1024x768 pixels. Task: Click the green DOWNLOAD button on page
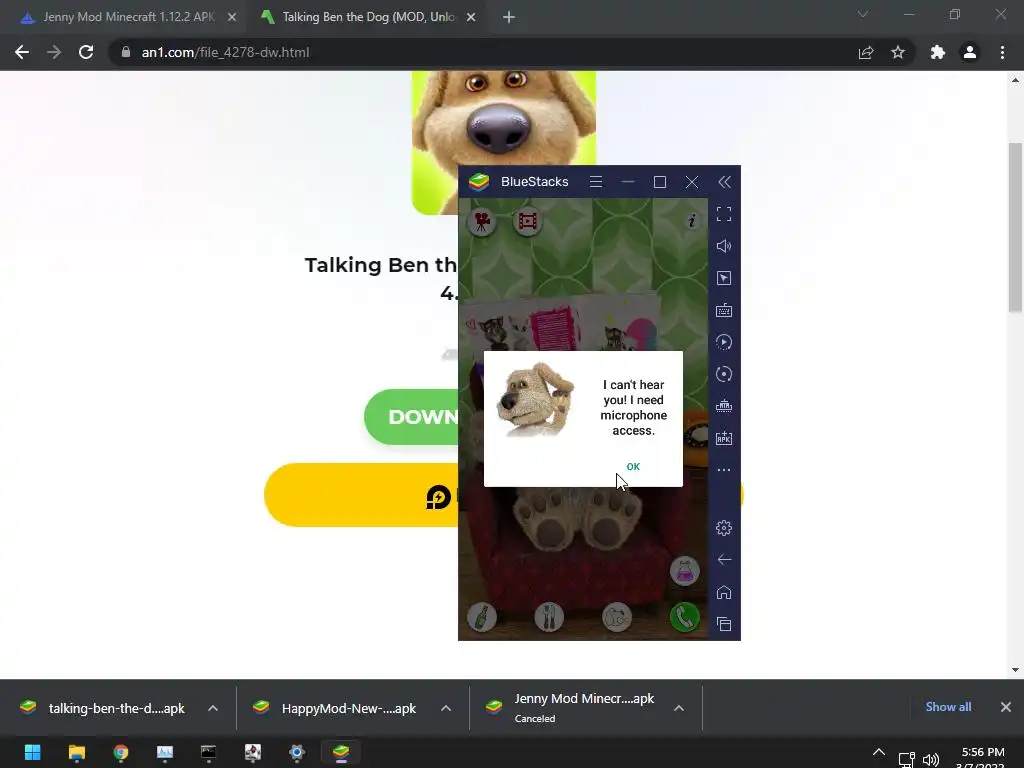click(x=411, y=417)
